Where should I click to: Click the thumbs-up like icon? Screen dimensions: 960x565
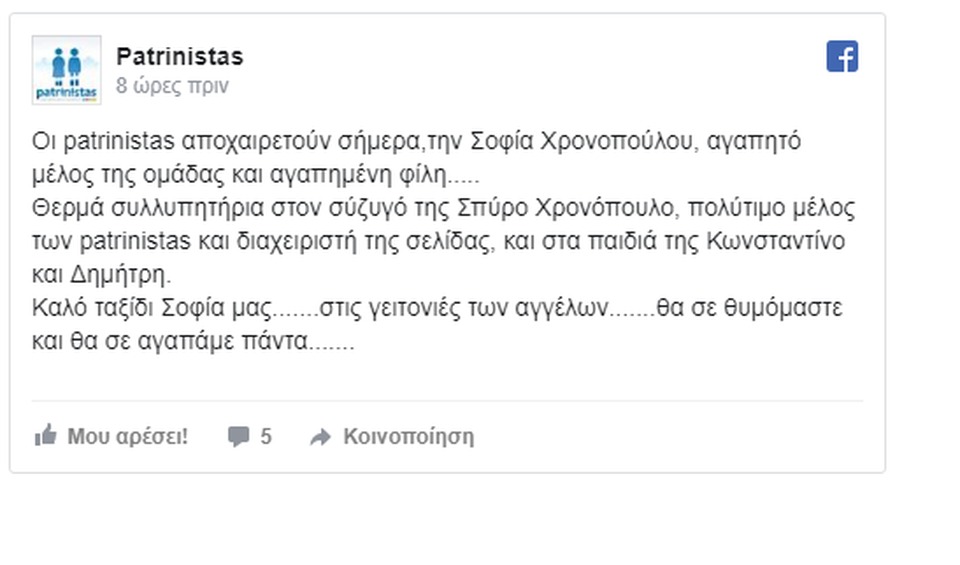tap(45, 435)
